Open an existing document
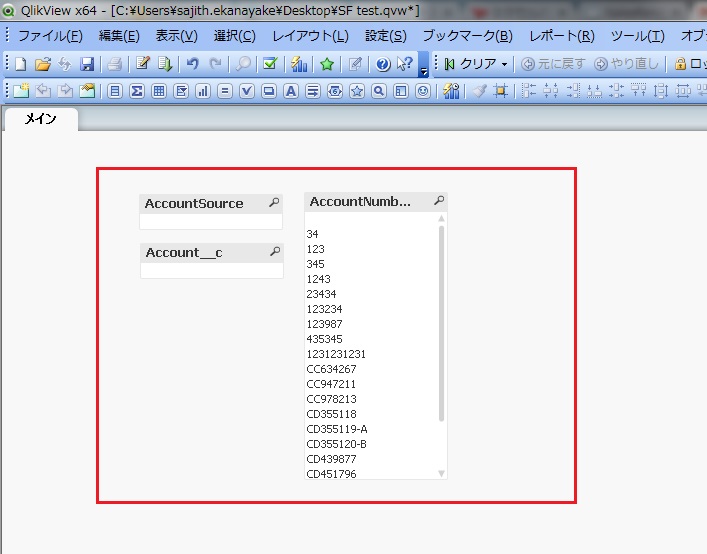The width and height of the screenshot is (707, 554). [43, 64]
